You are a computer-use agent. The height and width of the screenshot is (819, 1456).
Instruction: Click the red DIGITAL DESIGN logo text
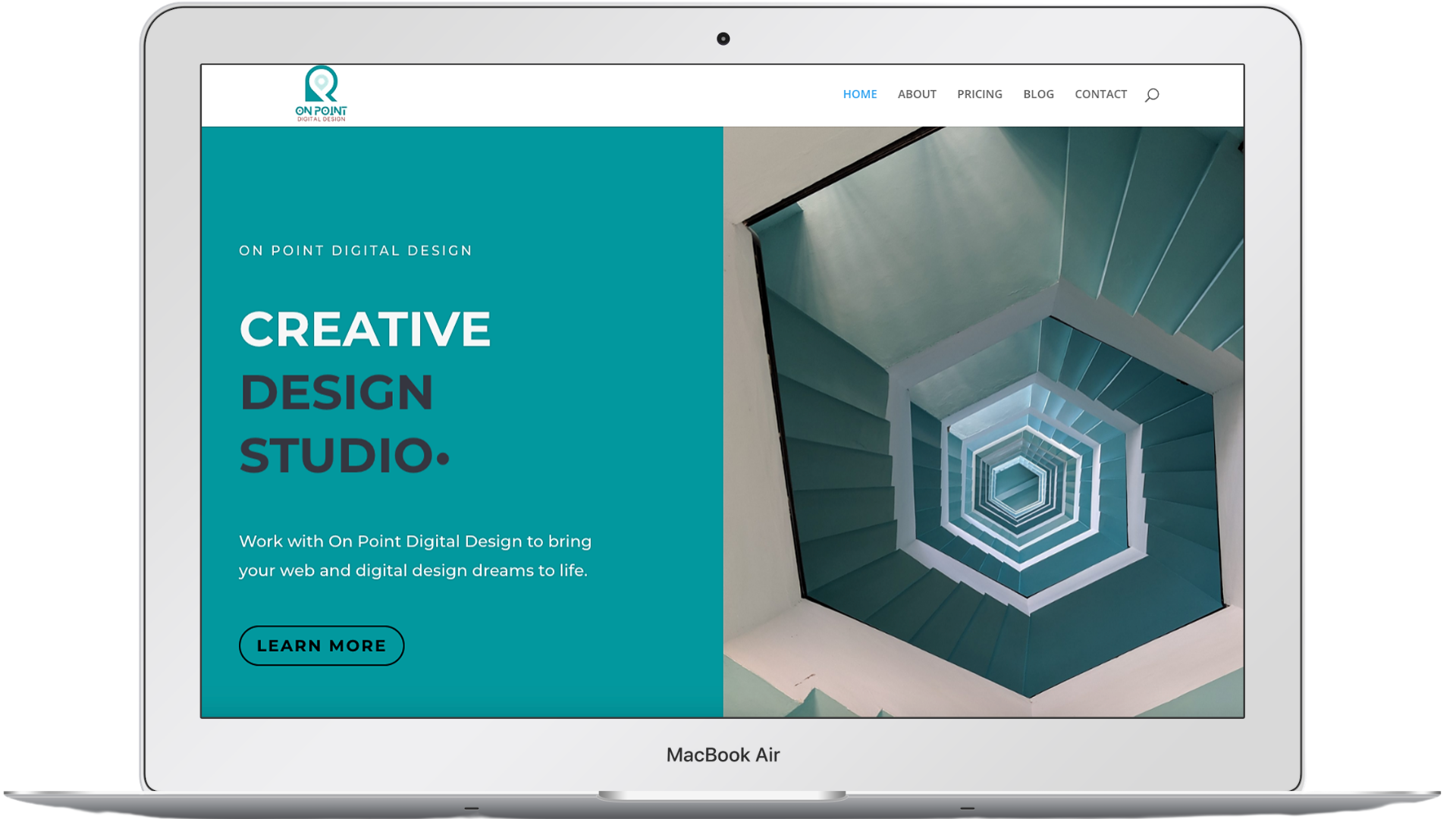point(321,119)
